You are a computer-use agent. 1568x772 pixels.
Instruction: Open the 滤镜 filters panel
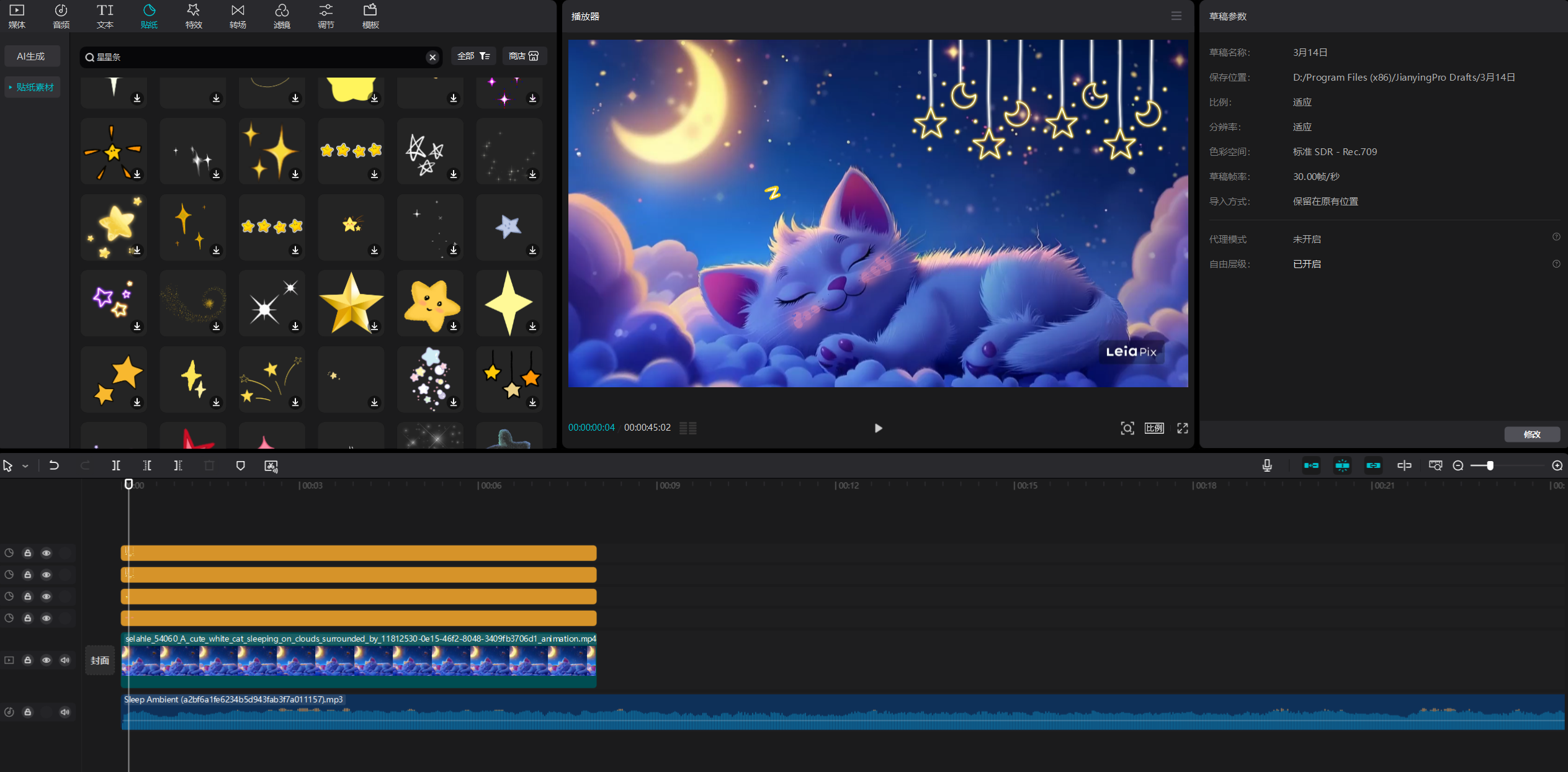282,16
